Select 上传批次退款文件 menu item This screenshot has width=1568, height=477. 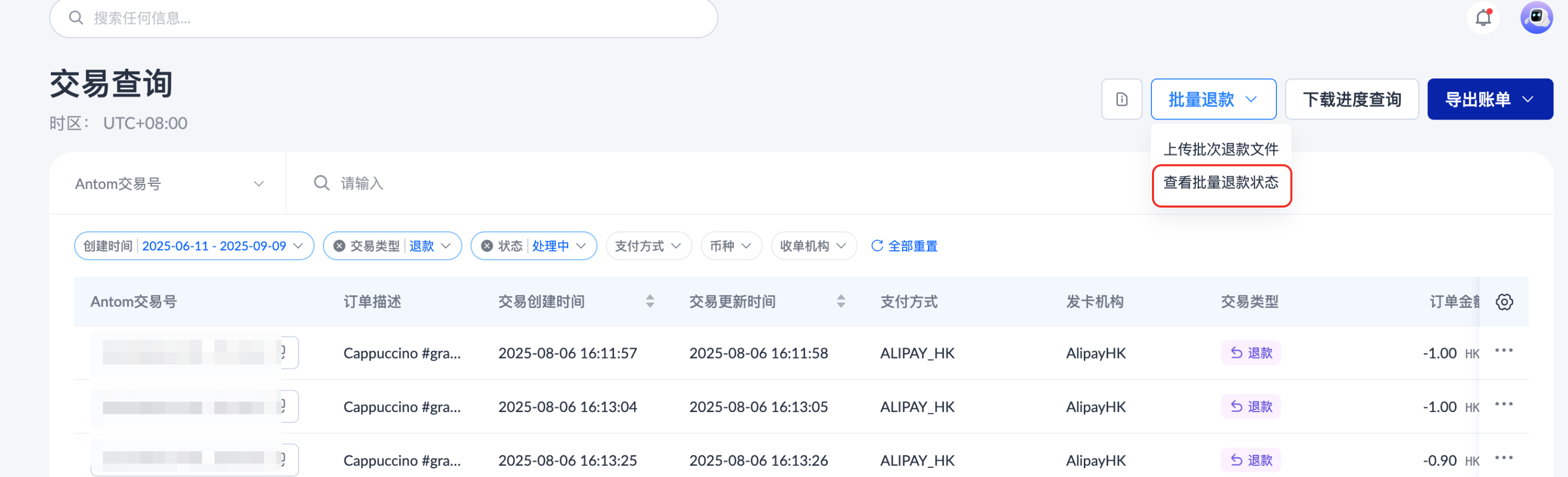1221,149
